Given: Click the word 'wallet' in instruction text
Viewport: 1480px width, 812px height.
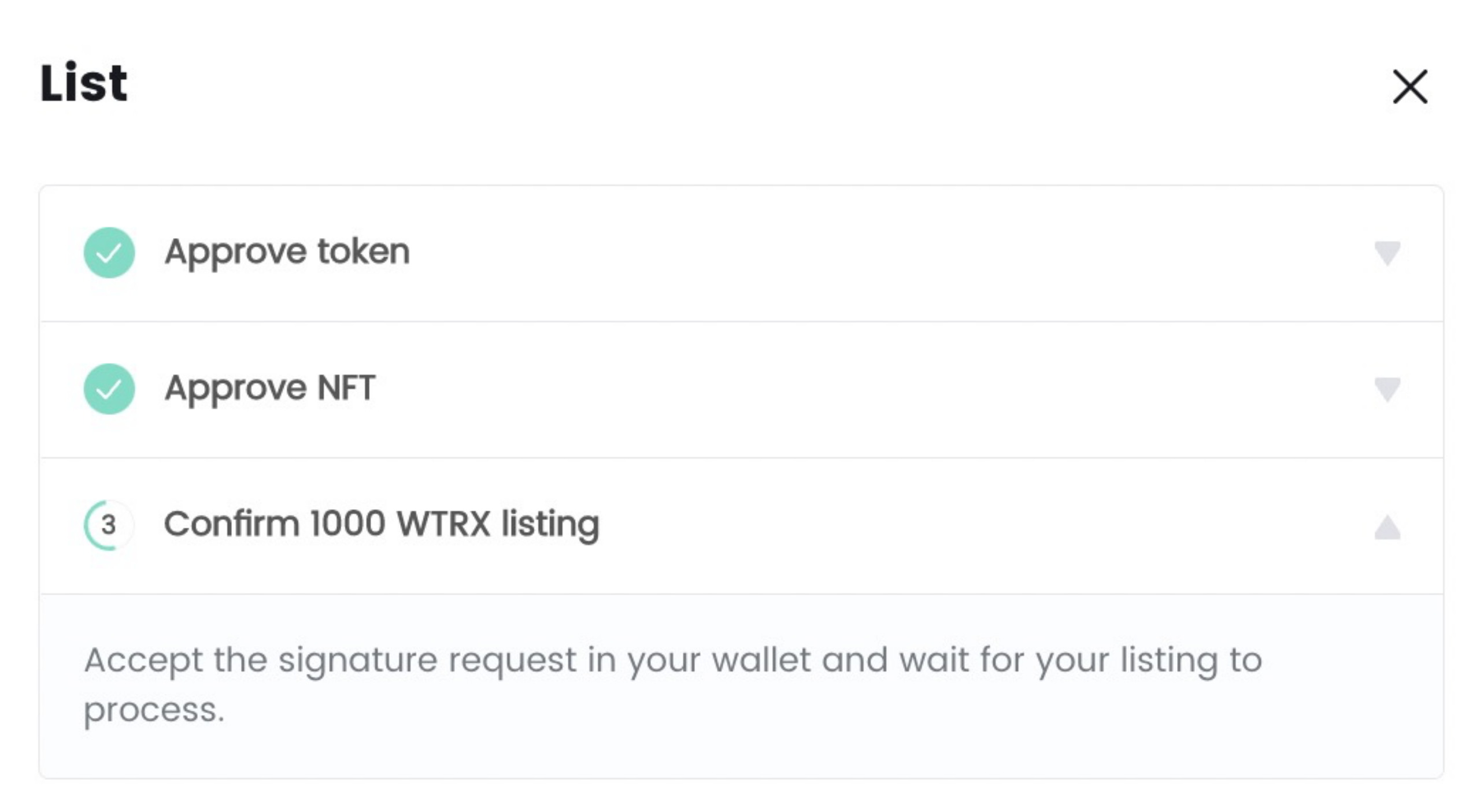Looking at the screenshot, I should (761, 659).
